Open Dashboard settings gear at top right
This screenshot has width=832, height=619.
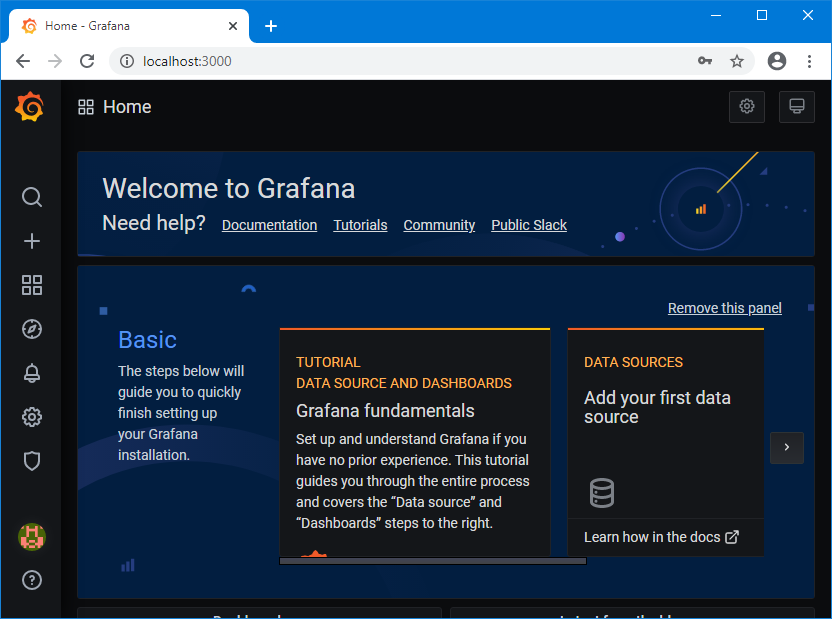coord(747,107)
